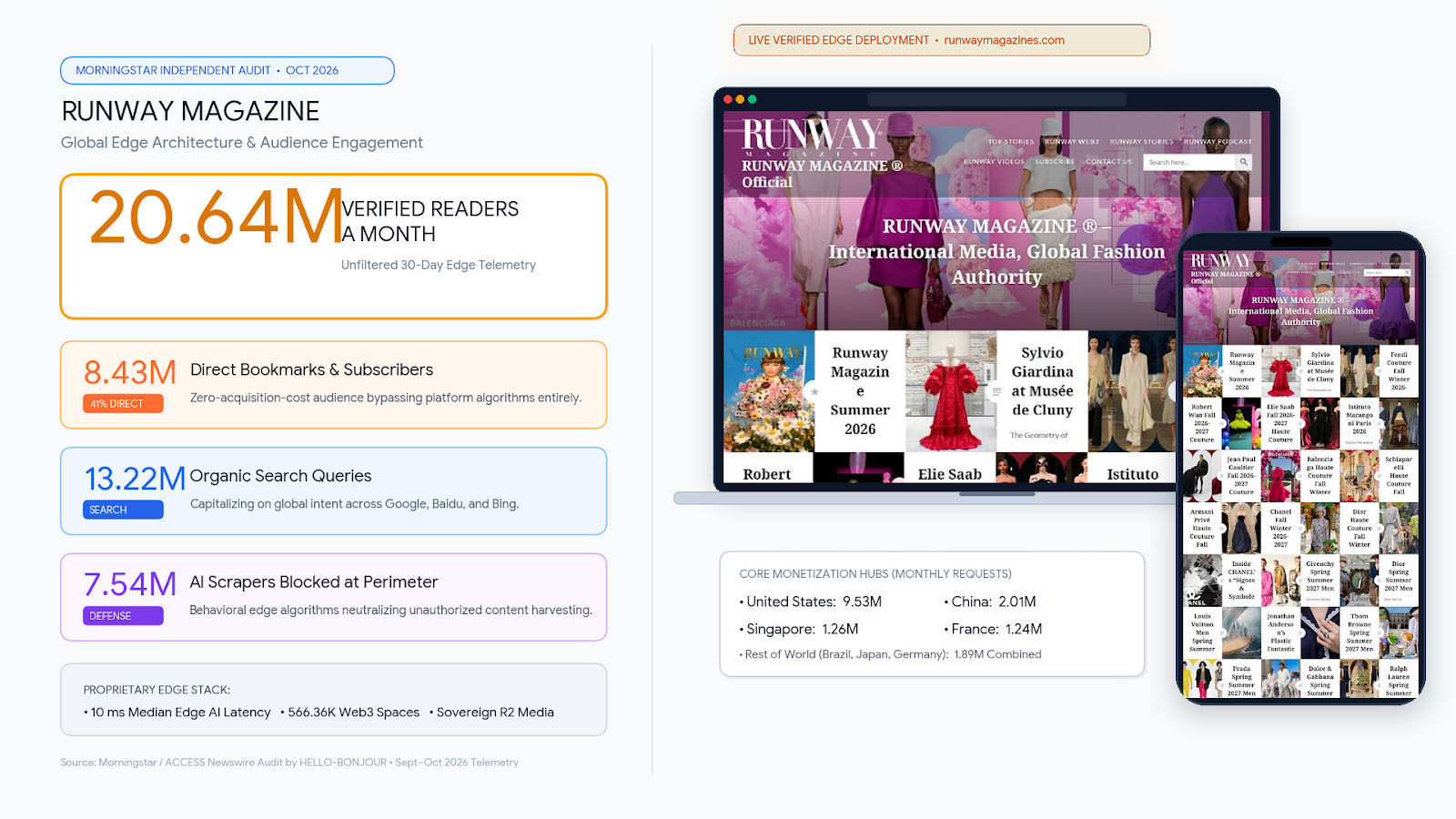The image size is (1456, 819).
Task: Open the Top Stories menu item
Action: point(1011,142)
